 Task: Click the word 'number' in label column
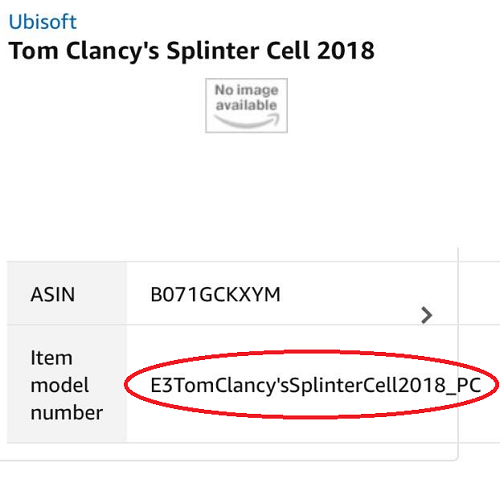tap(67, 413)
